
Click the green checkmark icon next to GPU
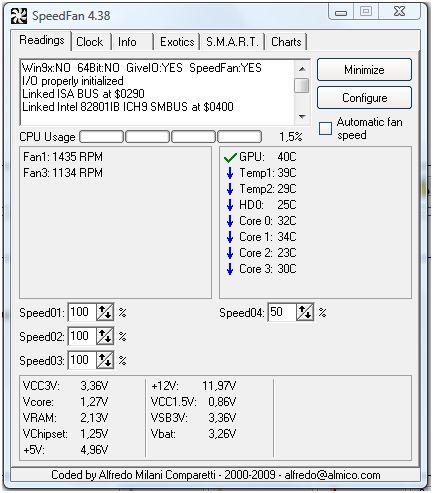point(230,157)
